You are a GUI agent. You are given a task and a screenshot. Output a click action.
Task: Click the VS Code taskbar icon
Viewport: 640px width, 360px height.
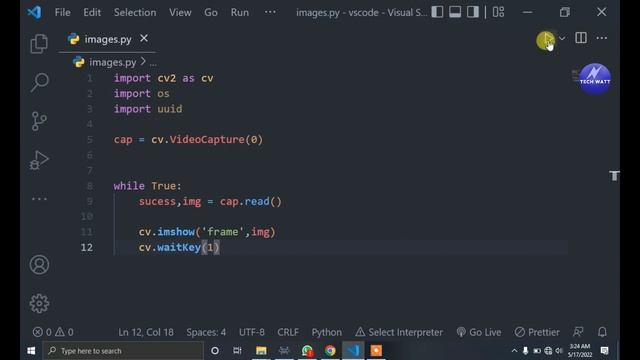point(353,351)
